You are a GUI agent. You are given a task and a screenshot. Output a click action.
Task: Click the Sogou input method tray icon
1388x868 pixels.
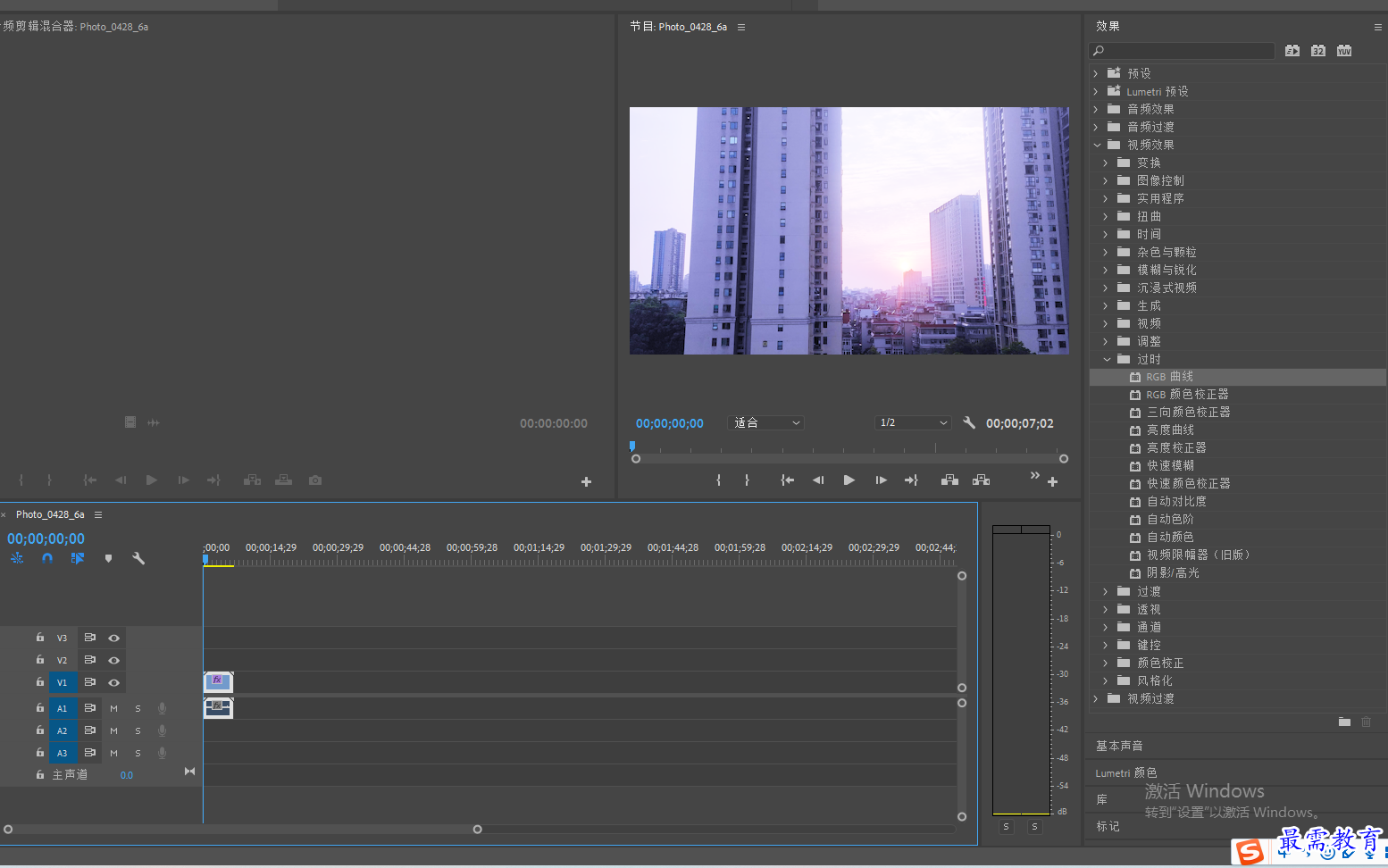[x=1250, y=852]
